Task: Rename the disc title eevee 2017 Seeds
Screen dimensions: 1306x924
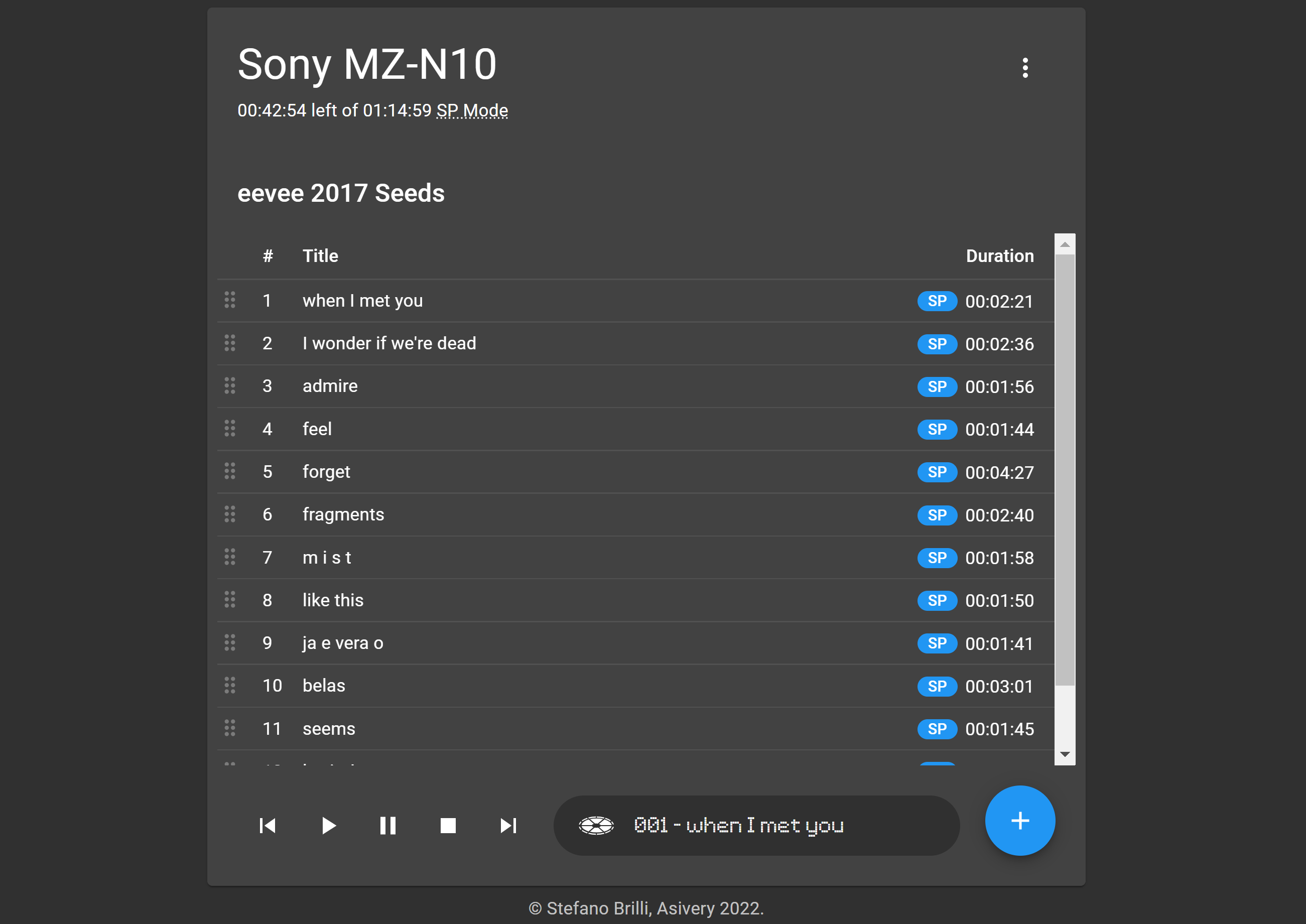Action: tap(341, 193)
